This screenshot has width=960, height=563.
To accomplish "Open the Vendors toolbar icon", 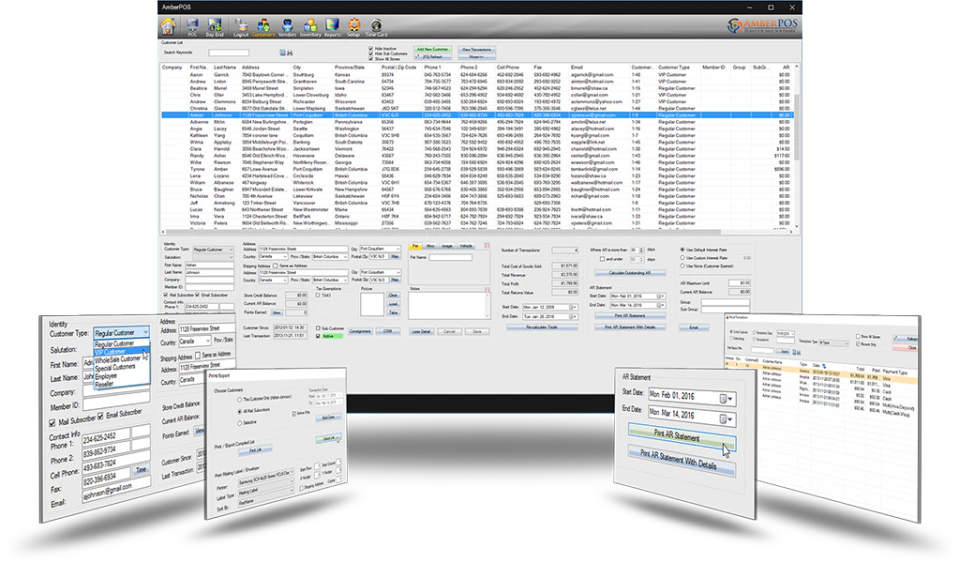I will (287, 27).
